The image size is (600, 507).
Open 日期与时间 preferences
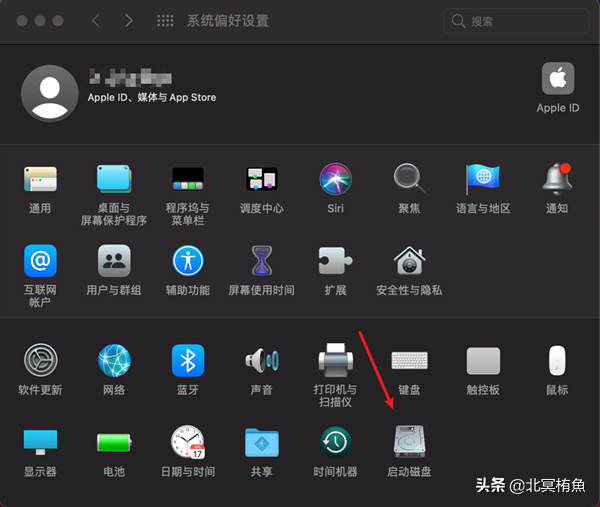pos(188,442)
